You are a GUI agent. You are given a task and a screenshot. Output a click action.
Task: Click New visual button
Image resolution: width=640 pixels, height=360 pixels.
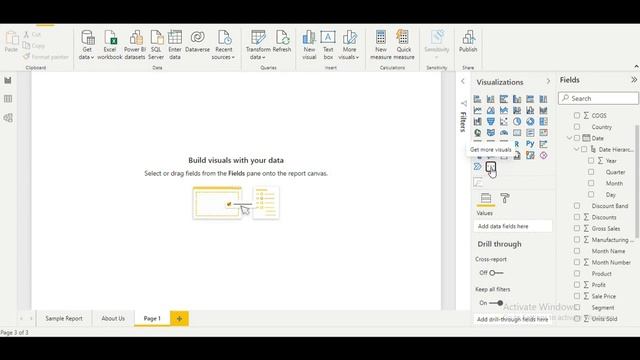click(309, 45)
